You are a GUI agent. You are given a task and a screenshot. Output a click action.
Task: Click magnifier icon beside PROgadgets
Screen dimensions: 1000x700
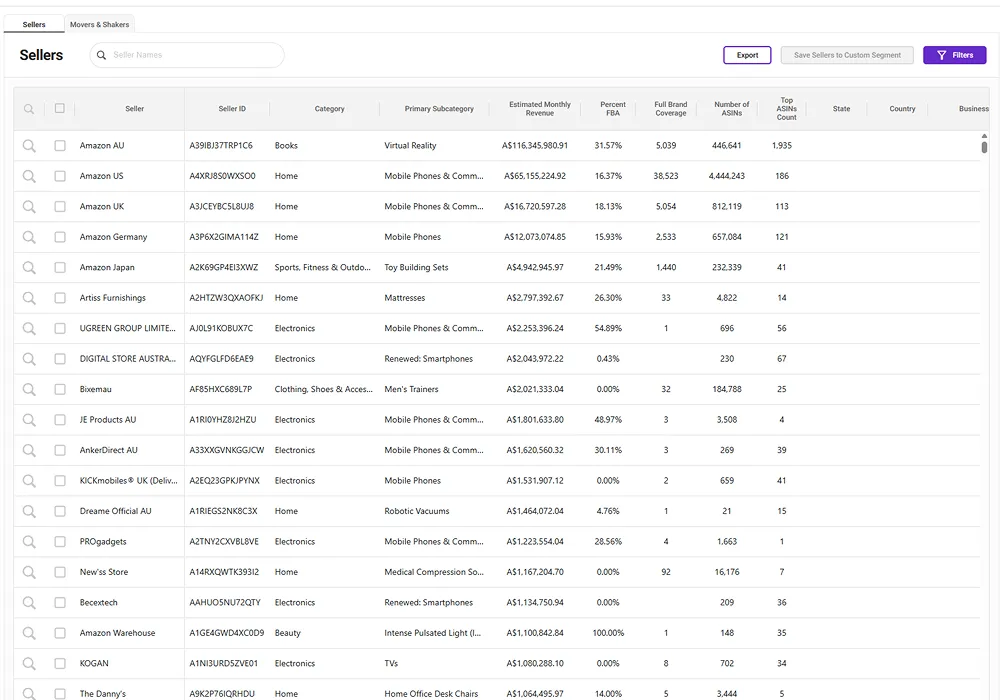point(29,542)
